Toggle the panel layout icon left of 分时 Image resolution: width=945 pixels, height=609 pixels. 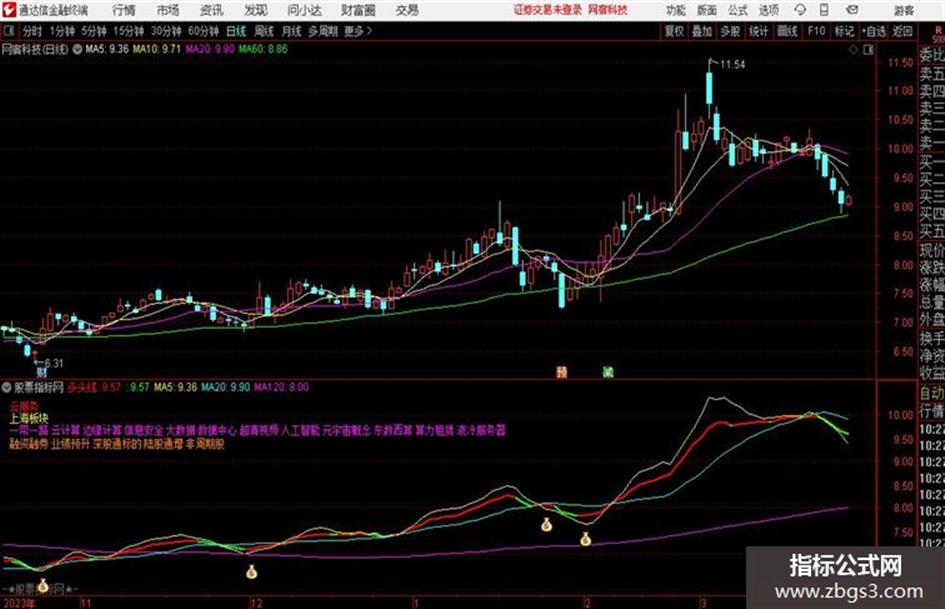(x=9, y=31)
